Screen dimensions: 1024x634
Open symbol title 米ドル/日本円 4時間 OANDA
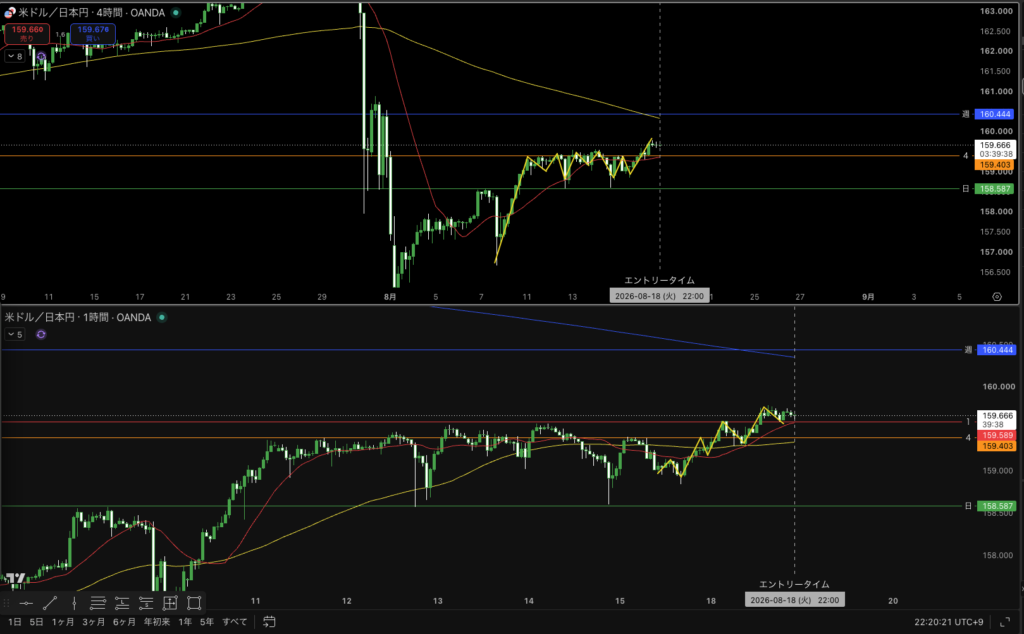(91, 12)
